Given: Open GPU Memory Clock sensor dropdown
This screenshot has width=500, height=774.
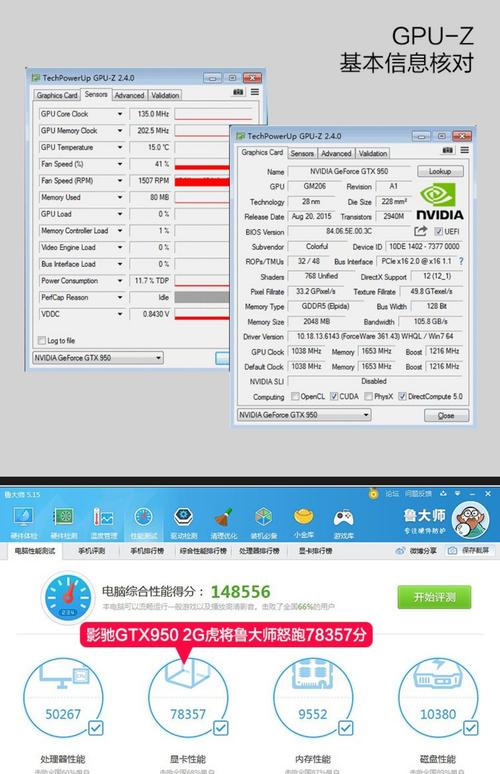Looking at the screenshot, I should point(120,131).
